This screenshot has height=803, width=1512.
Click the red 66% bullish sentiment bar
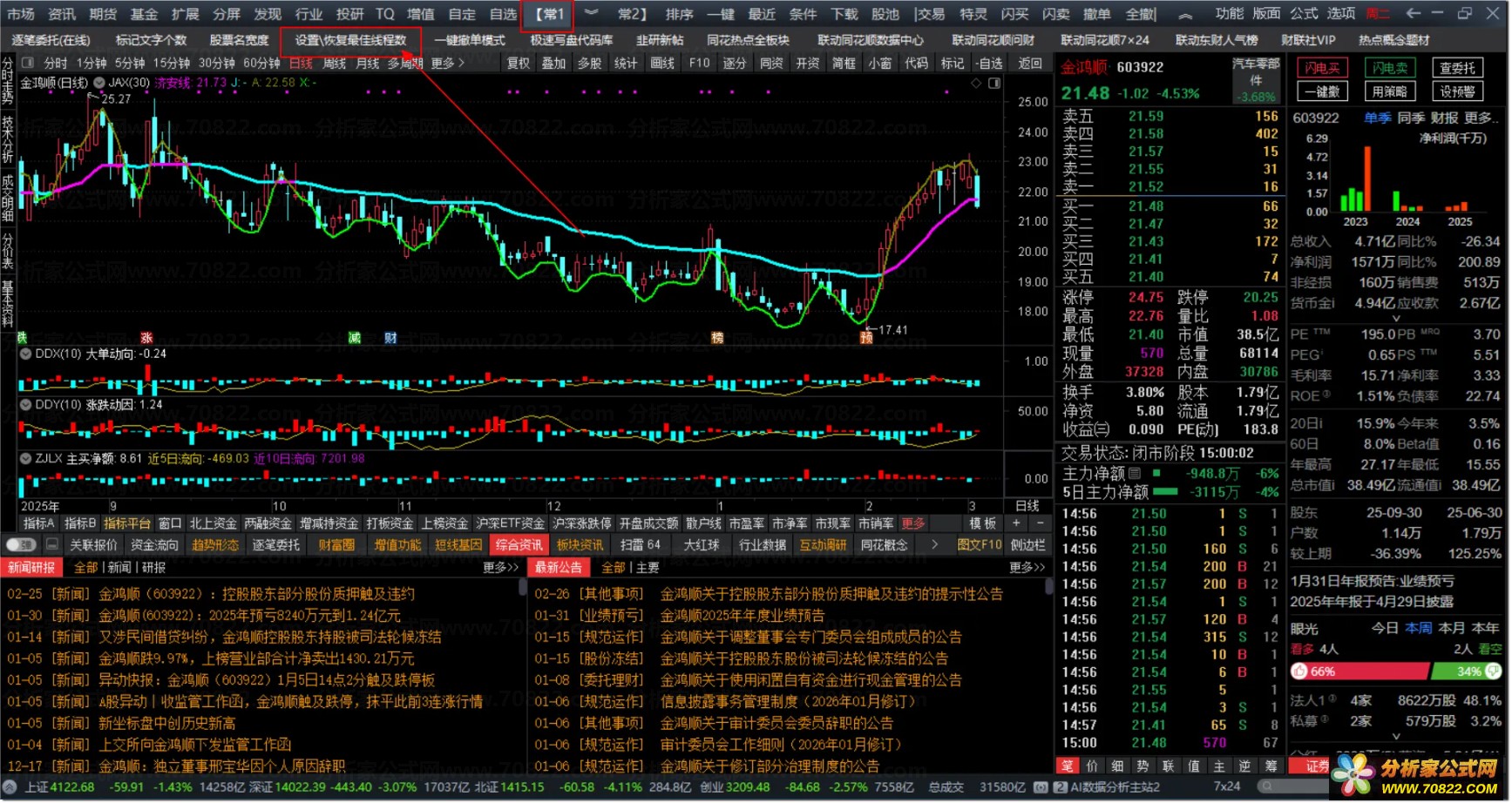click(1359, 672)
